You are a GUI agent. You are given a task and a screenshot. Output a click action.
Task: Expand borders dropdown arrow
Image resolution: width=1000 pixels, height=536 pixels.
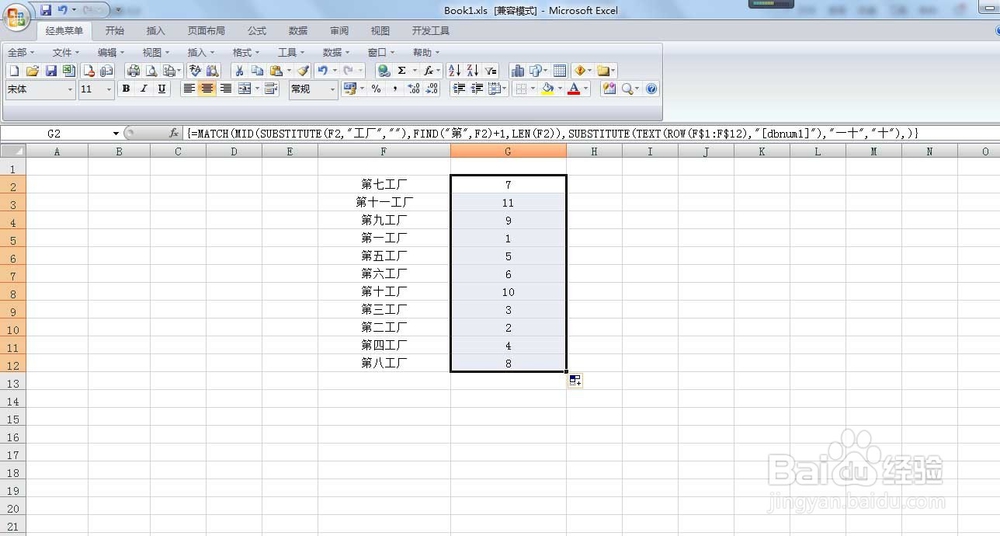[x=533, y=89]
